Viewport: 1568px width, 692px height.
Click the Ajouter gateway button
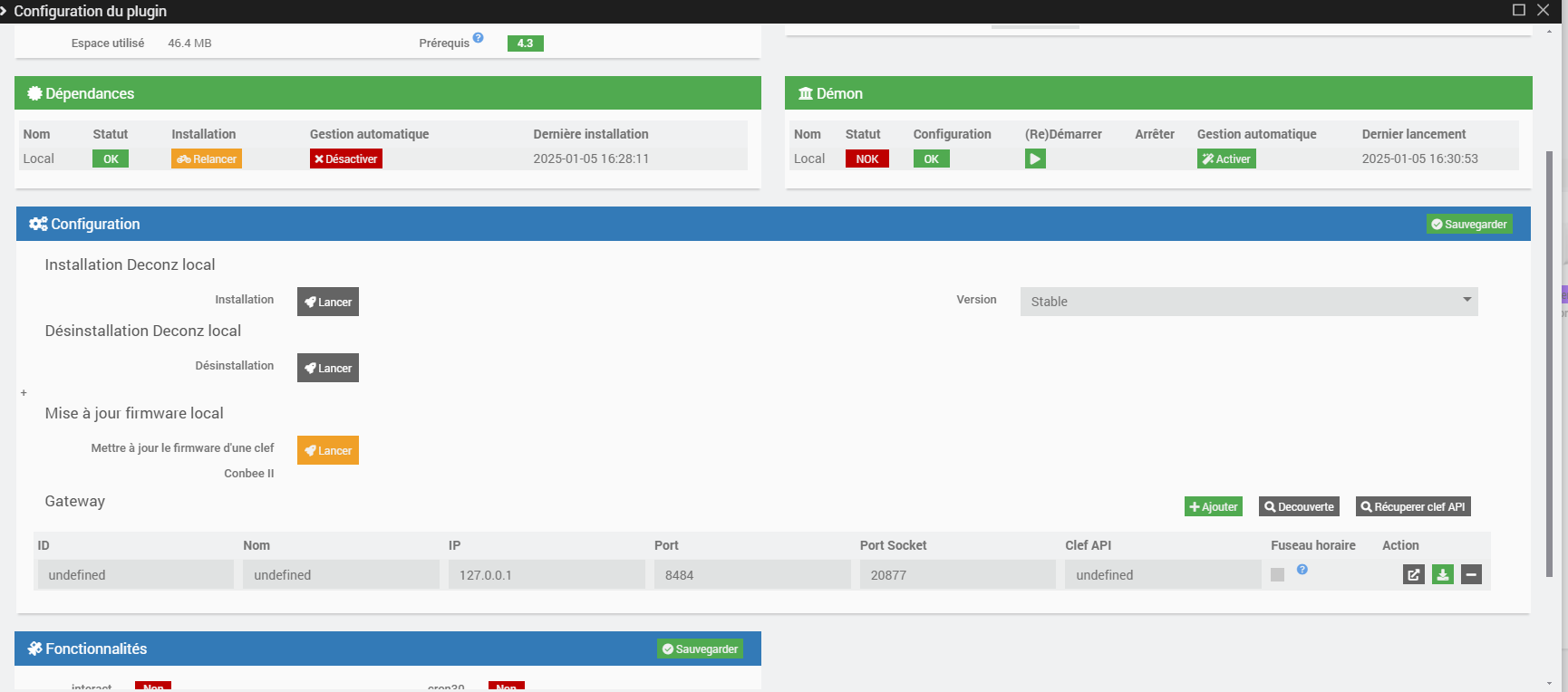coord(1214,506)
